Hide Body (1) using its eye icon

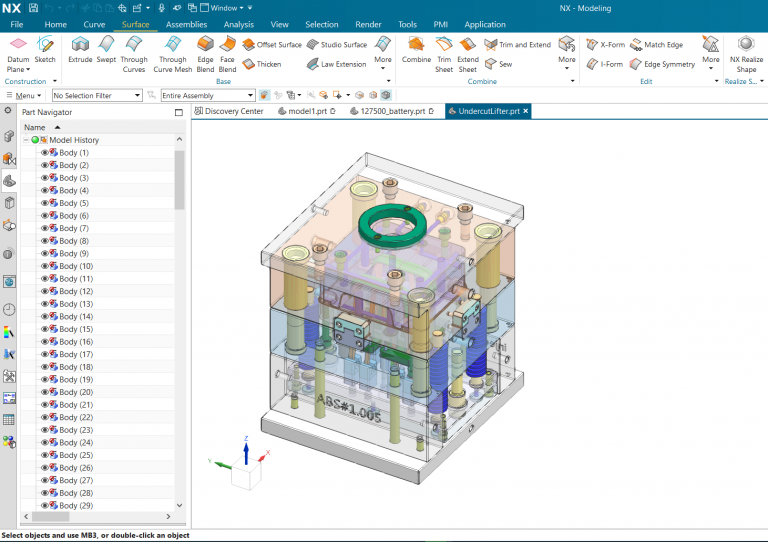point(45,153)
